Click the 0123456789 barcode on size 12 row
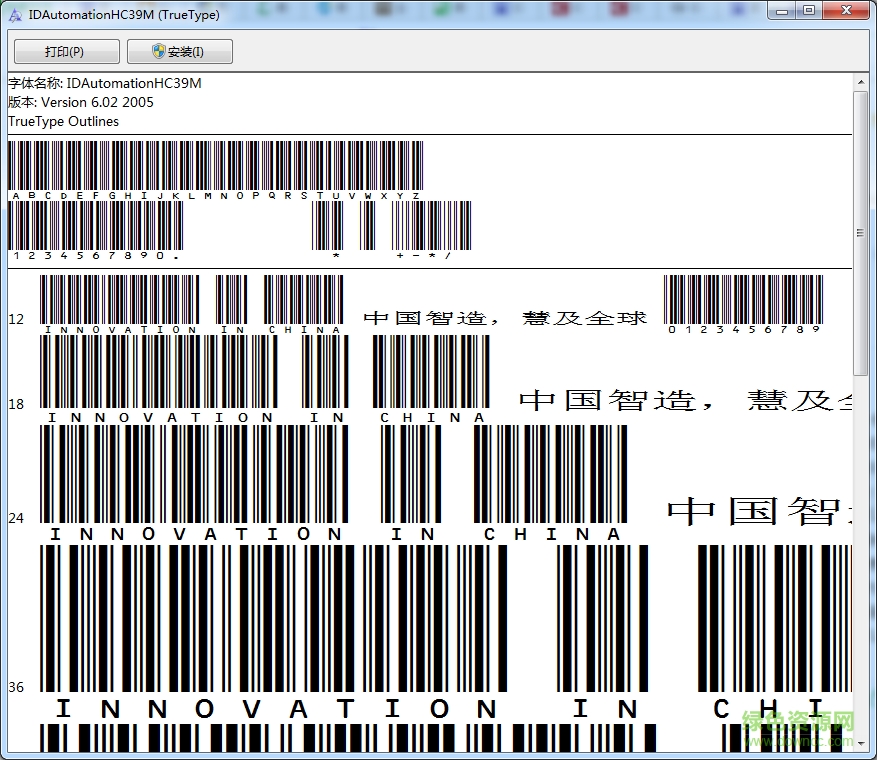Image resolution: width=877 pixels, height=760 pixels. tap(743, 305)
